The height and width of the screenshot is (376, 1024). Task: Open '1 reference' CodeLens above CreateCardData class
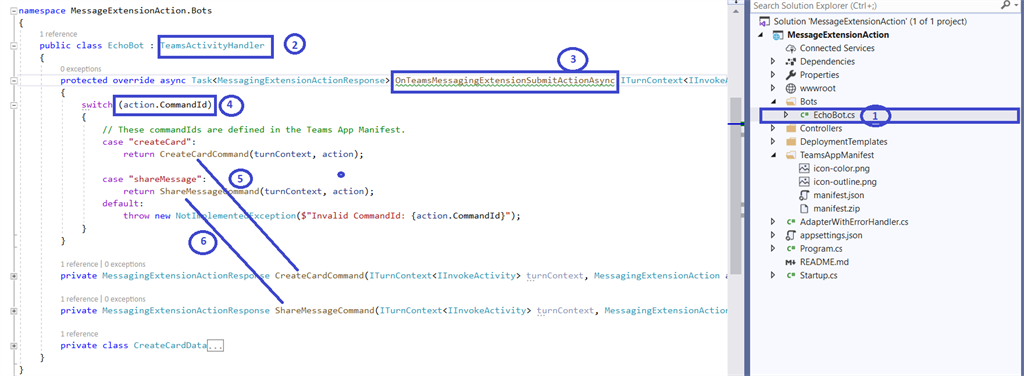[79, 334]
